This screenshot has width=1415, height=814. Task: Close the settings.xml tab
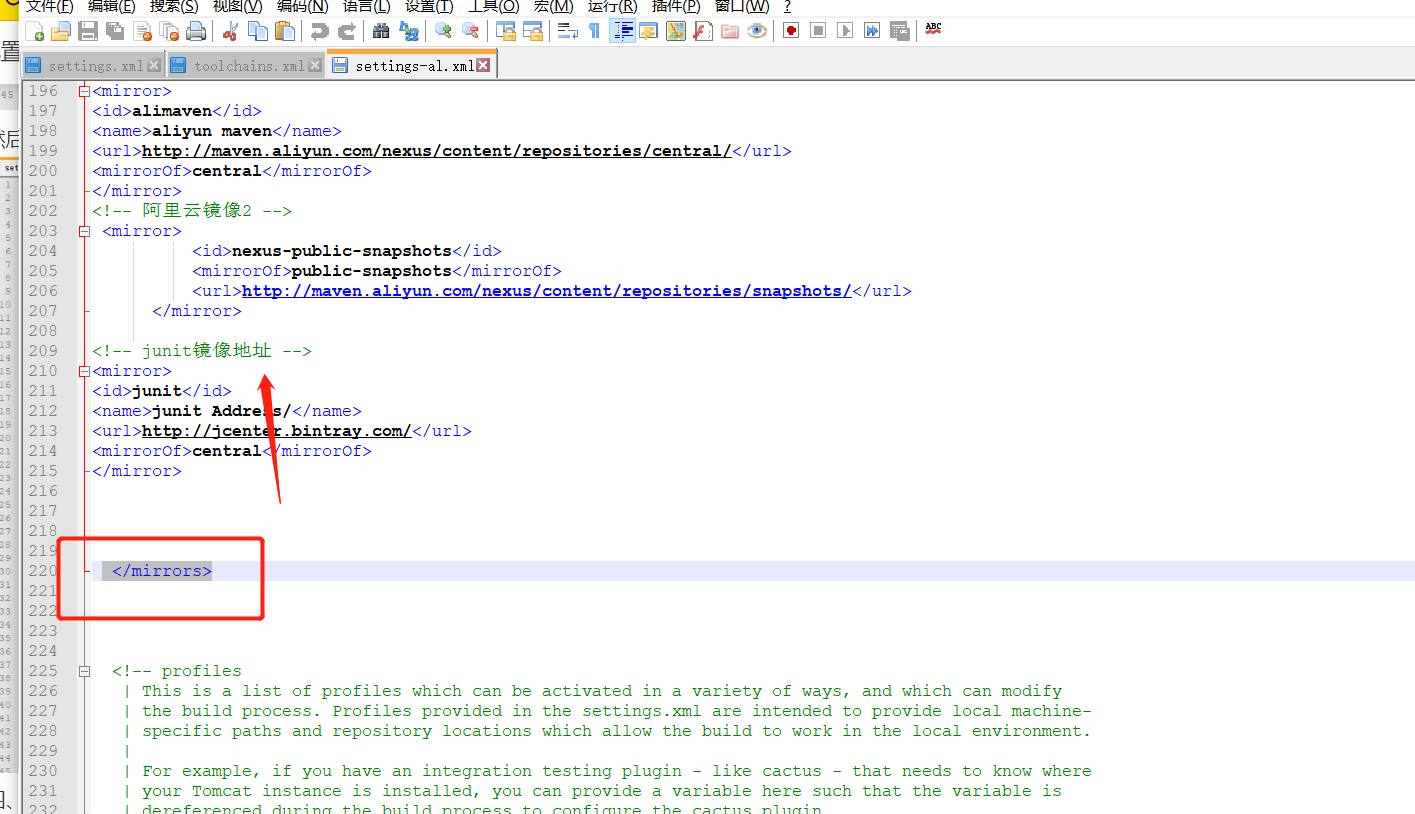pyautogui.click(x=154, y=66)
